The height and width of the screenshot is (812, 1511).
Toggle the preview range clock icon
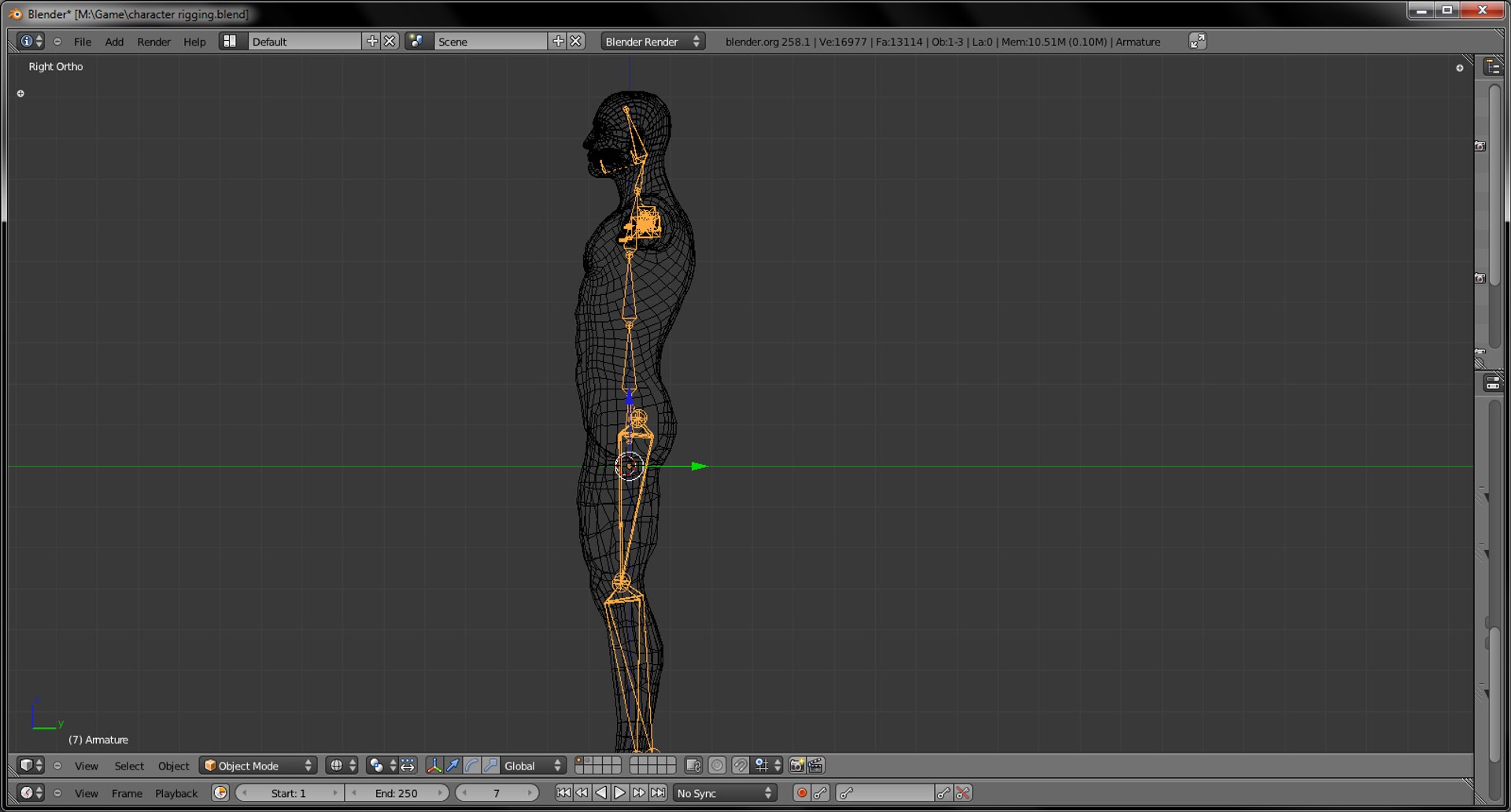click(x=220, y=792)
